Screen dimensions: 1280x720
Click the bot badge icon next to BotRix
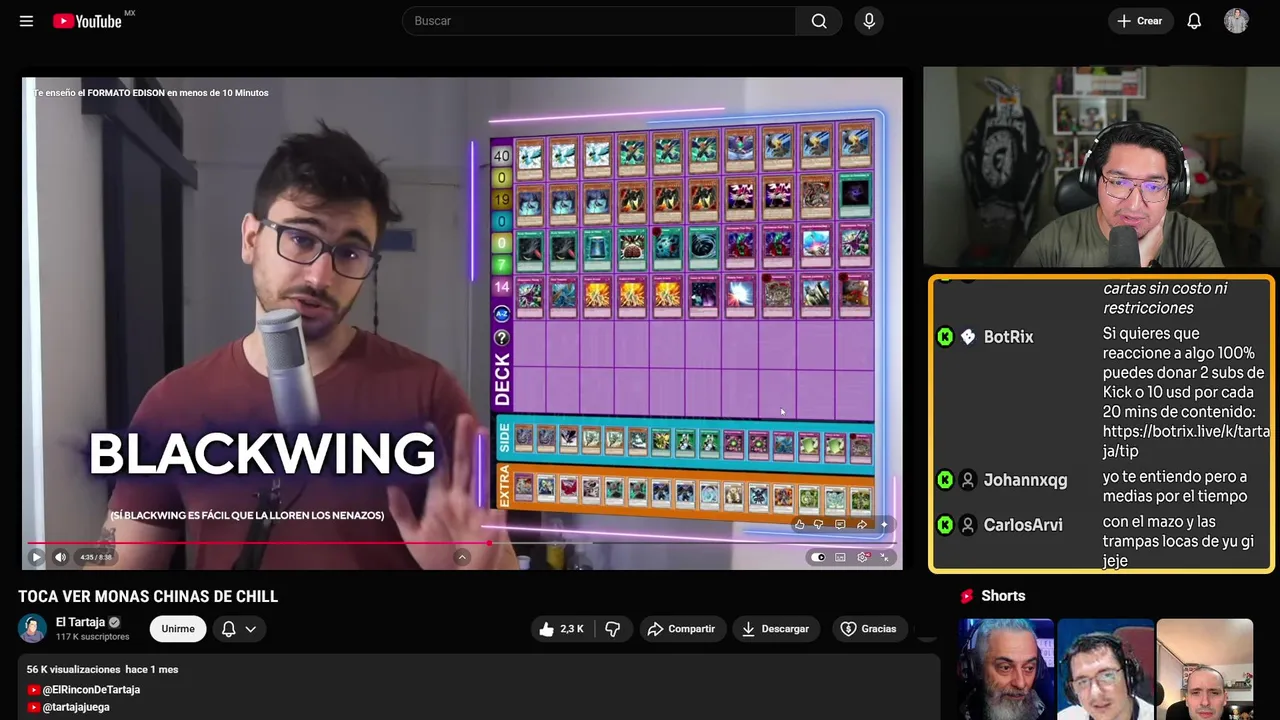[x=968, y=337]
